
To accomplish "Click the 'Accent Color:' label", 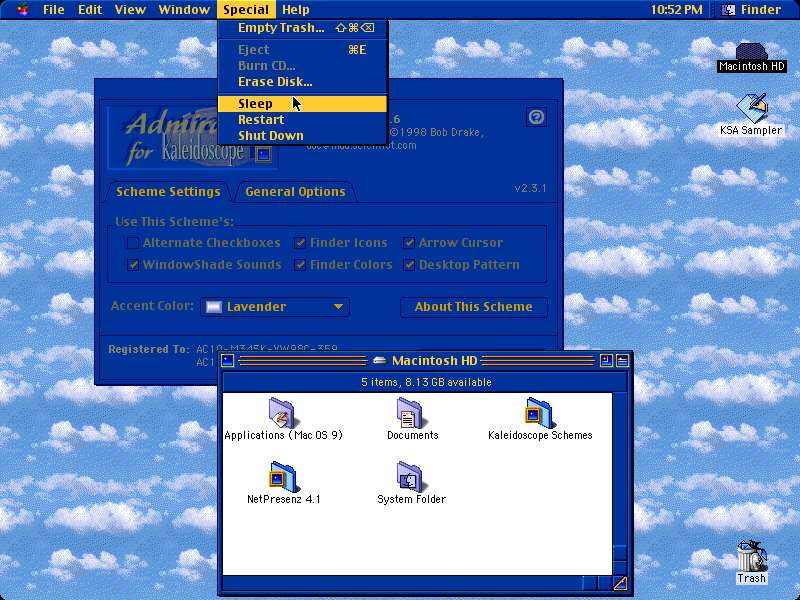I will 152,306.
